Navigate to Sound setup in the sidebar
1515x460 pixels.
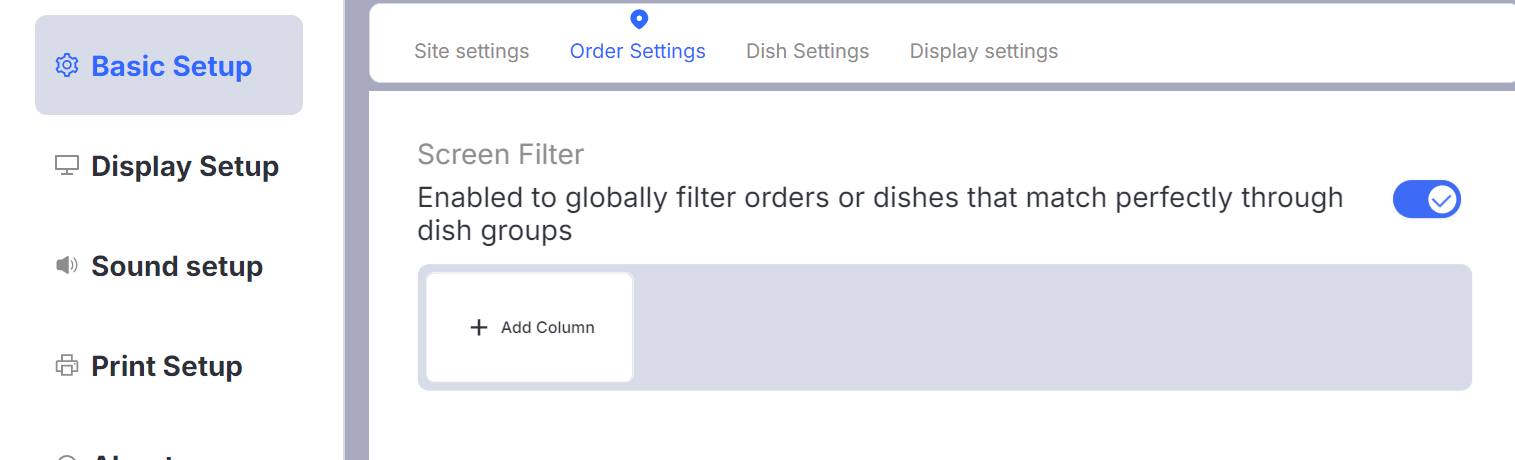point(176,266)
